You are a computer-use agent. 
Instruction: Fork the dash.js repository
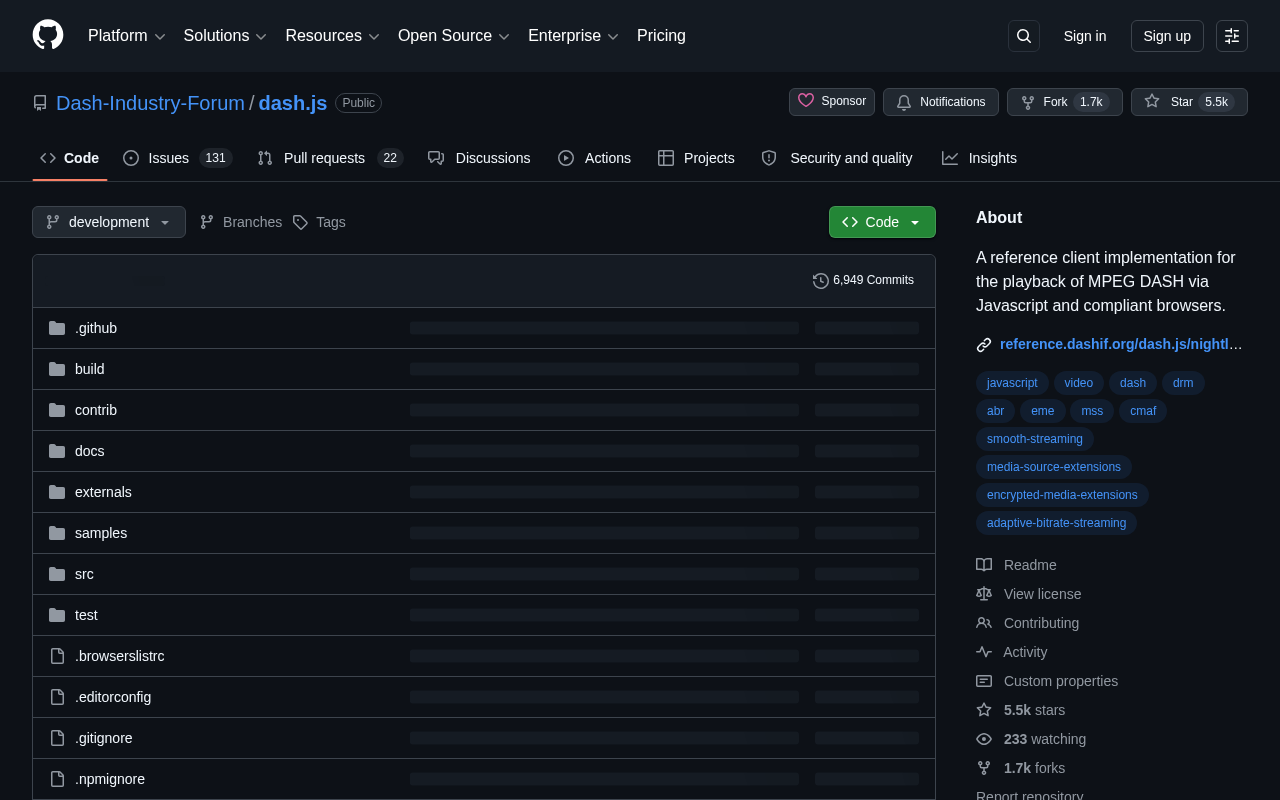[1065, 102]
